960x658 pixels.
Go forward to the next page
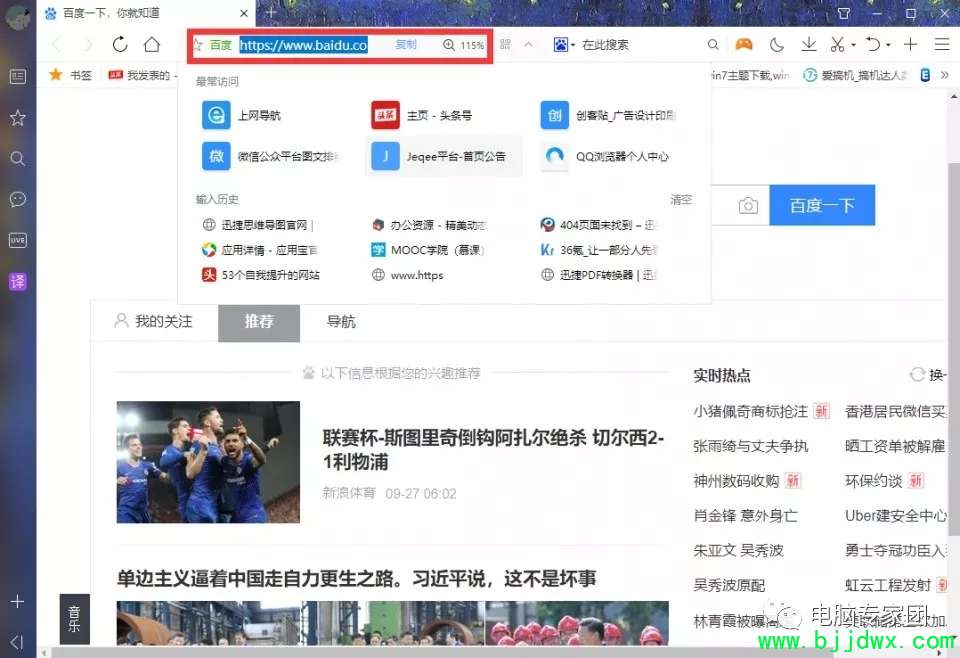pos(88,44)
